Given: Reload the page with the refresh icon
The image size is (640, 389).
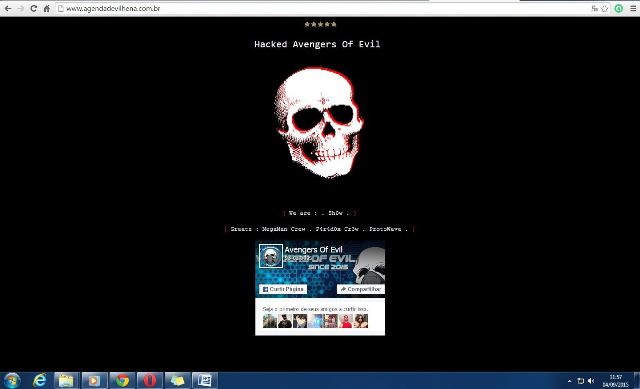Looking at the screenshot, I should click(x=33, y=8).
